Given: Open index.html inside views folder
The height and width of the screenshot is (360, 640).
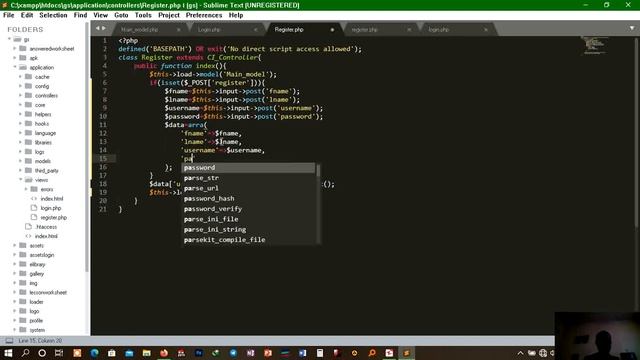Looking at the screenshot, I should tap(51, 199).
